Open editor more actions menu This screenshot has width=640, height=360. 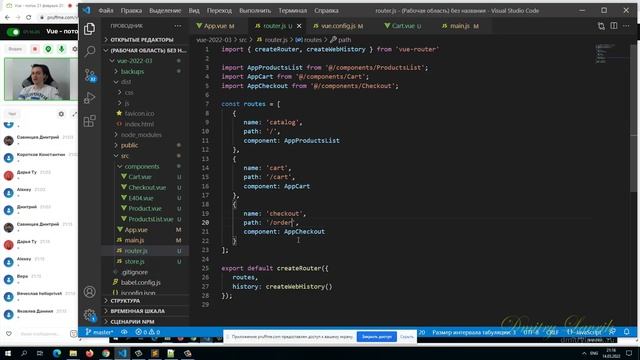626,26
